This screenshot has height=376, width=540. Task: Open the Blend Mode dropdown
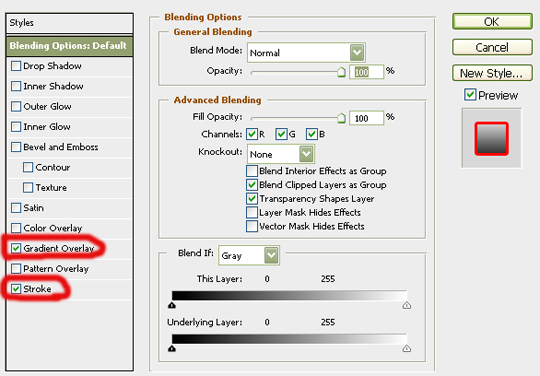(306, 53)
